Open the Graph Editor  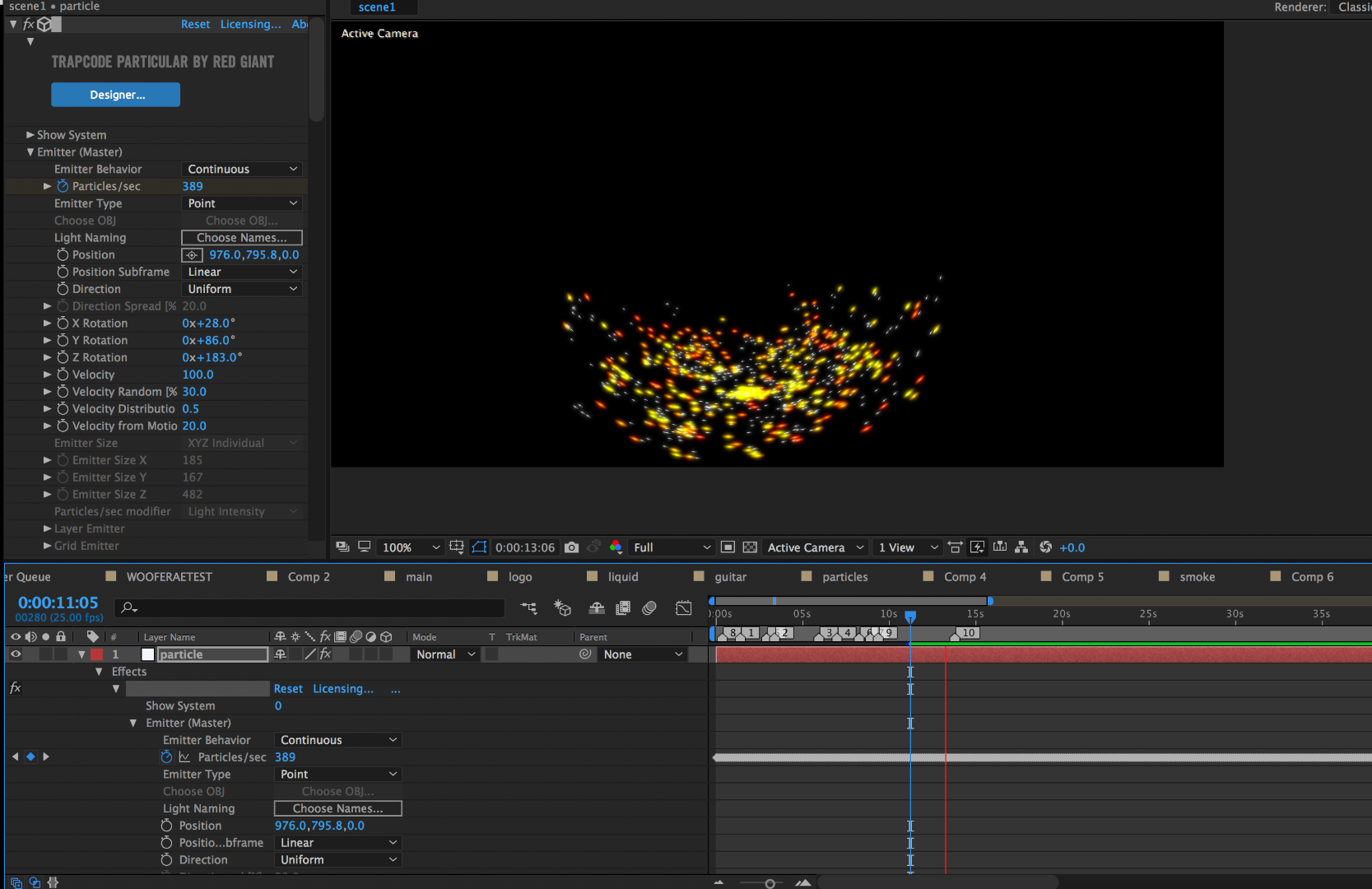683,608
